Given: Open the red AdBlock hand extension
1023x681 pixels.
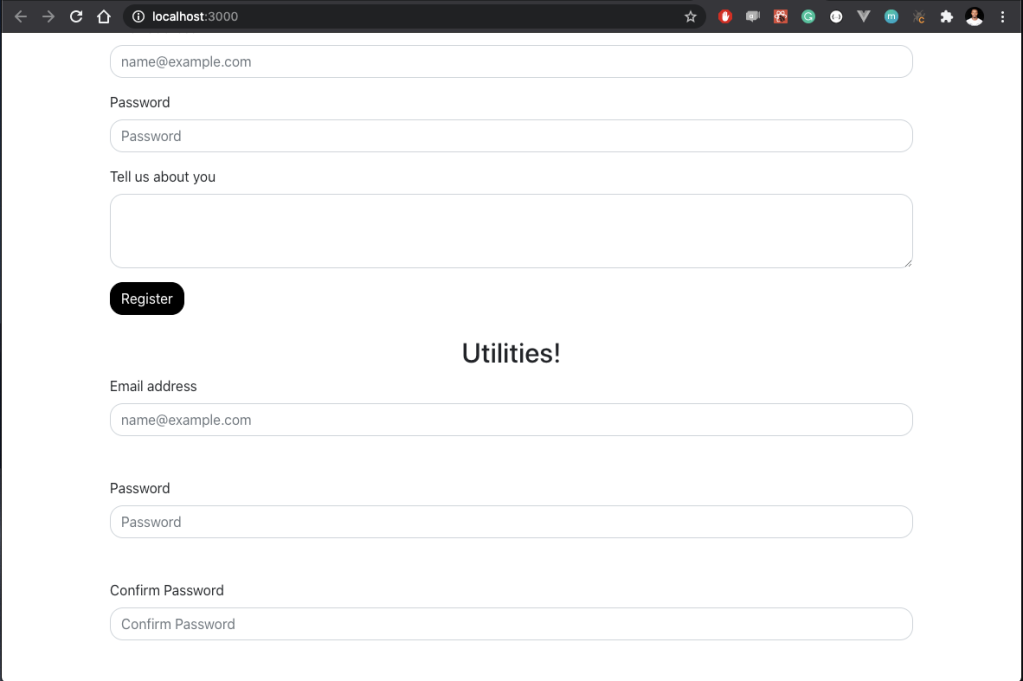Looking at the screenshot, I should (725, 16).
